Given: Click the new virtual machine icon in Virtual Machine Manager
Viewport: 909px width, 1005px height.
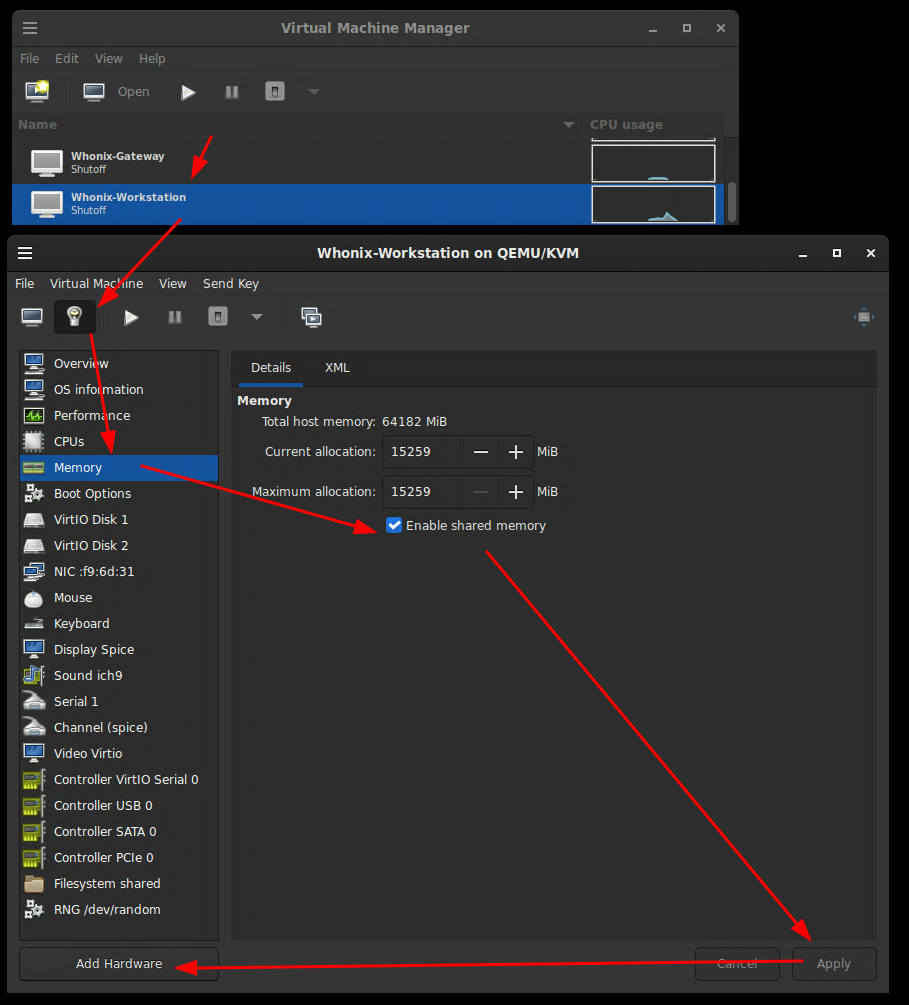Looking at the screenshot, I should [37, 92].
